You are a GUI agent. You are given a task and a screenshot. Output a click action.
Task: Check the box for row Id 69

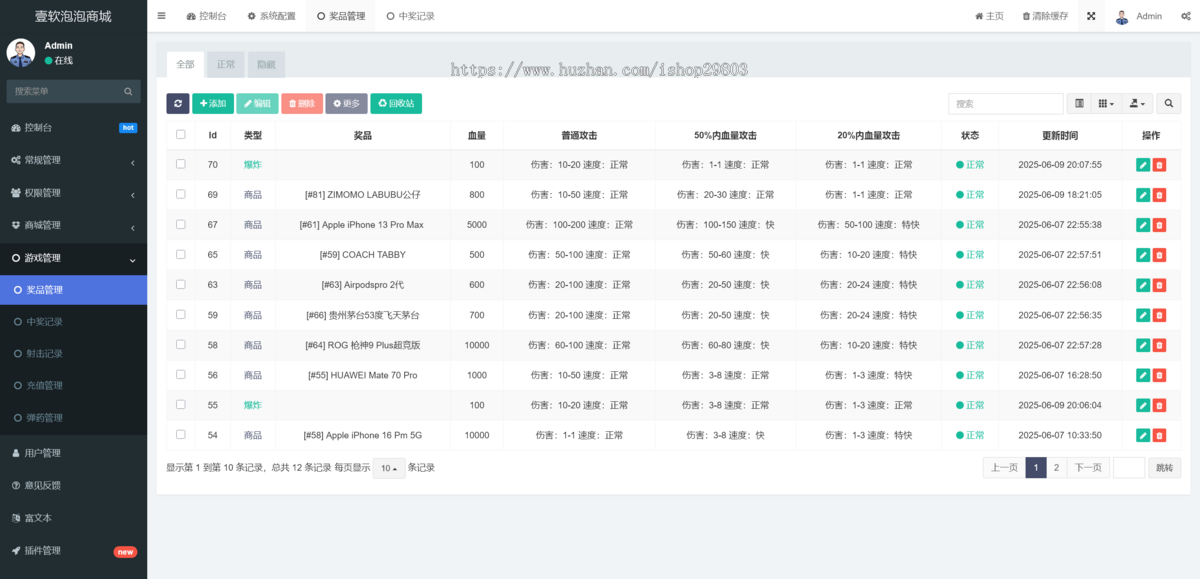coord(181,194)
